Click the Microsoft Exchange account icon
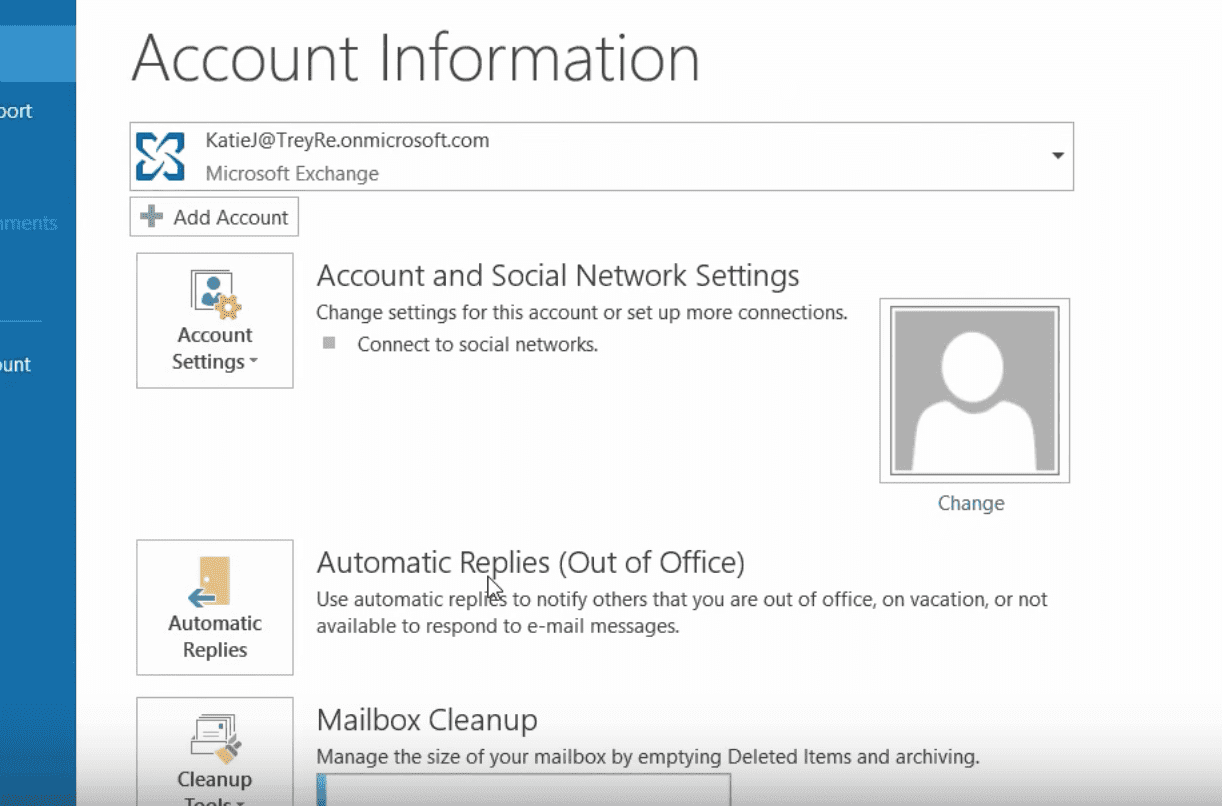Viewport: 1222px width, 806px height. click(160, 156)
